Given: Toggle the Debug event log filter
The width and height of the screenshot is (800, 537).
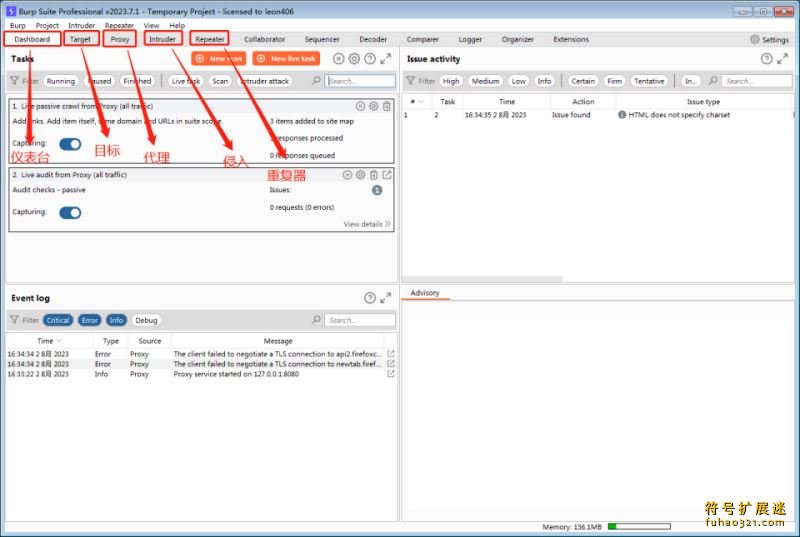Looking at the screenshot, I should (x=146, y=320).
